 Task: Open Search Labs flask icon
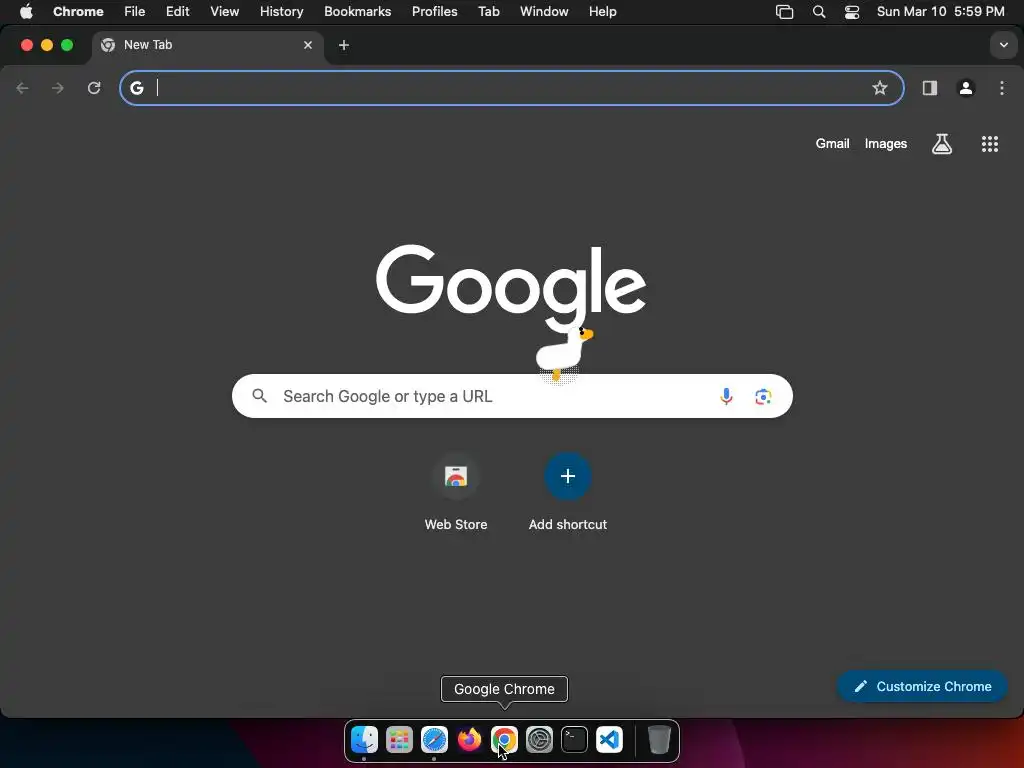click(941, 144)
